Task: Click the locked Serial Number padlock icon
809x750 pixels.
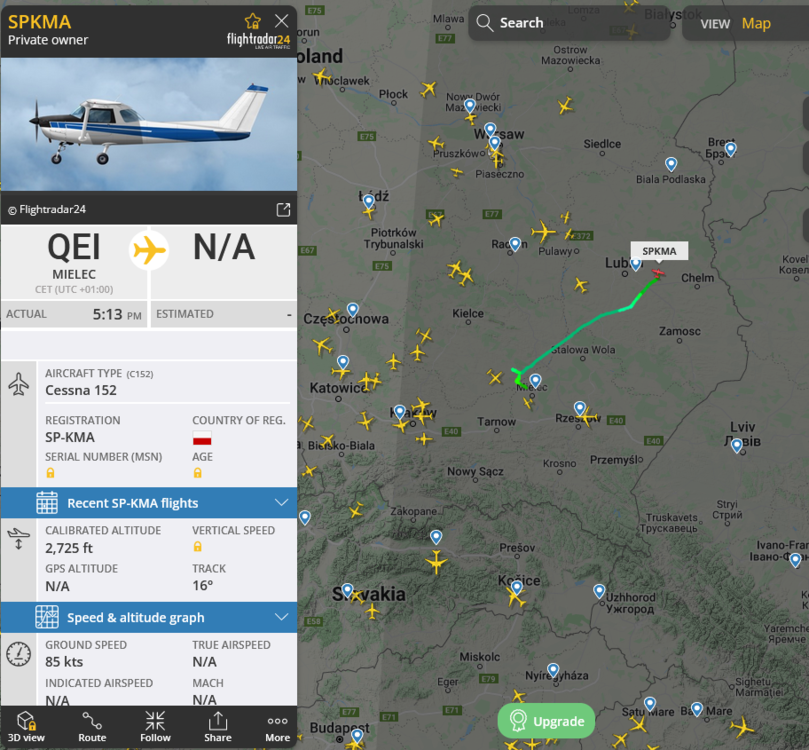Action: pos(51,473)
